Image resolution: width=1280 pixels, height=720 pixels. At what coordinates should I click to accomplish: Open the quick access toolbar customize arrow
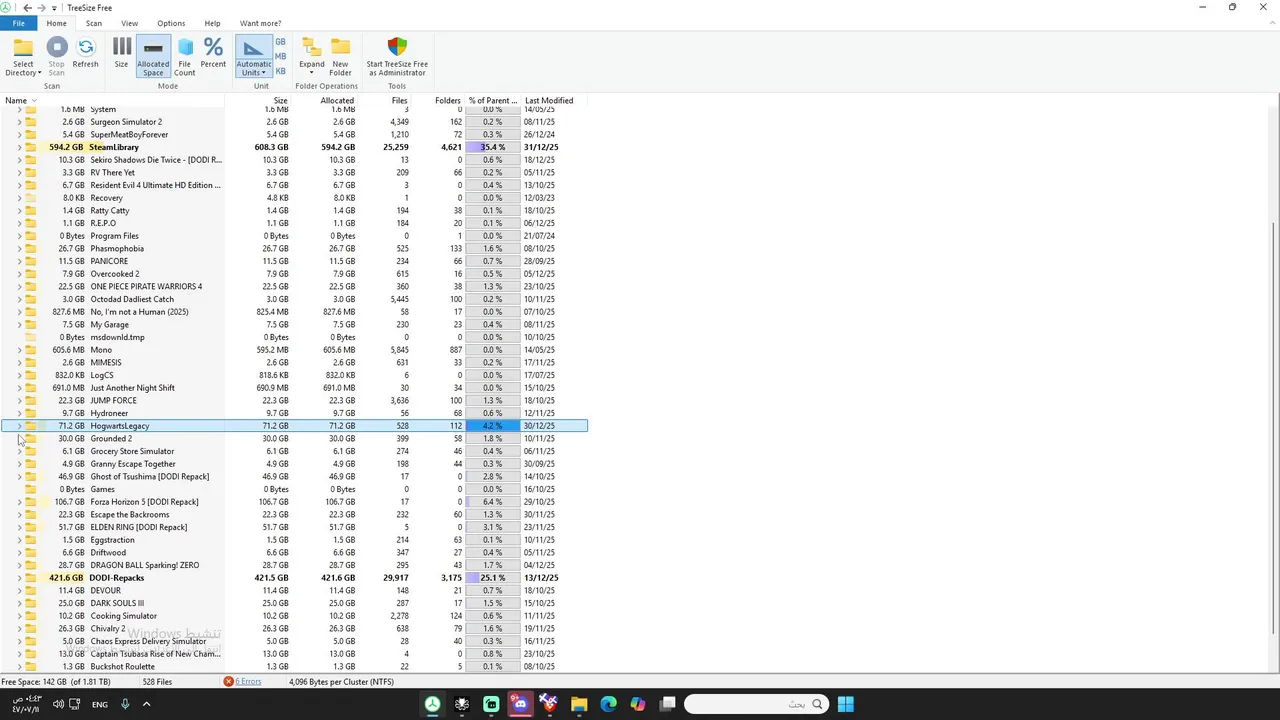55,8
